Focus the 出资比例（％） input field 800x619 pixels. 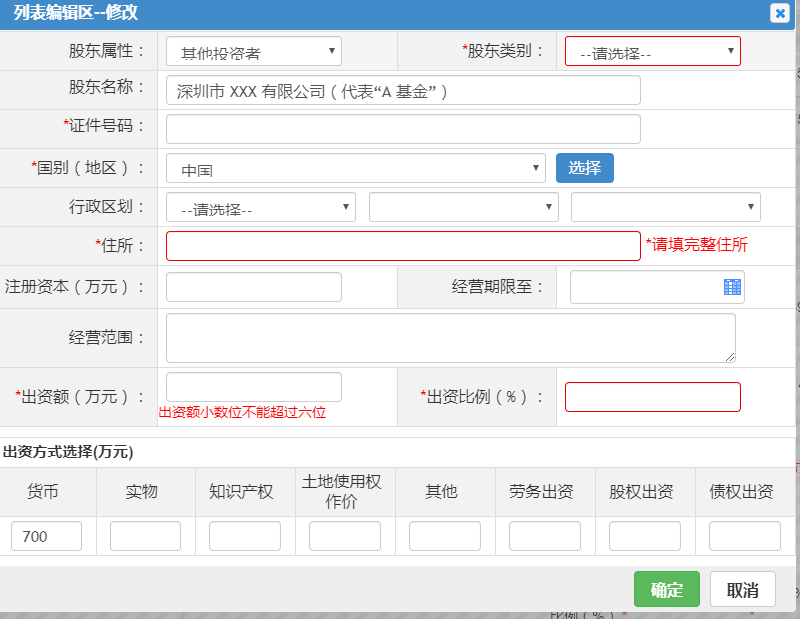pyautogui.click(x=653, y=397)
